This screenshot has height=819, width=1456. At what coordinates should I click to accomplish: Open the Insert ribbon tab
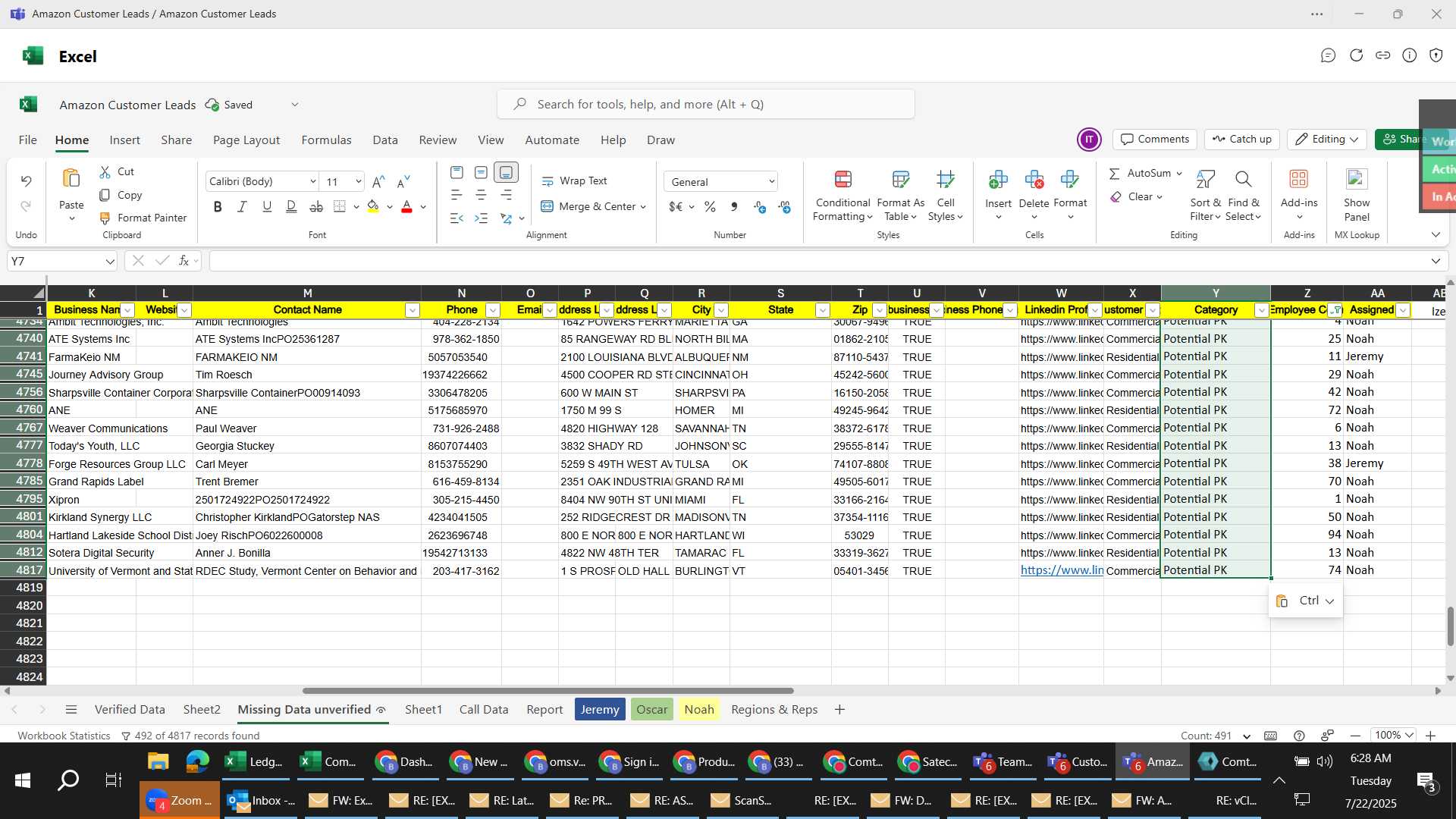coord(124,140)
